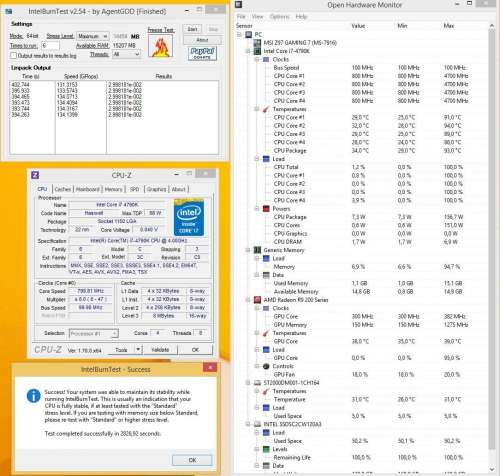Switch to the Caches tab in CPU-Z
The width and height of the screenshot is (500, 476).
(63, 189)
